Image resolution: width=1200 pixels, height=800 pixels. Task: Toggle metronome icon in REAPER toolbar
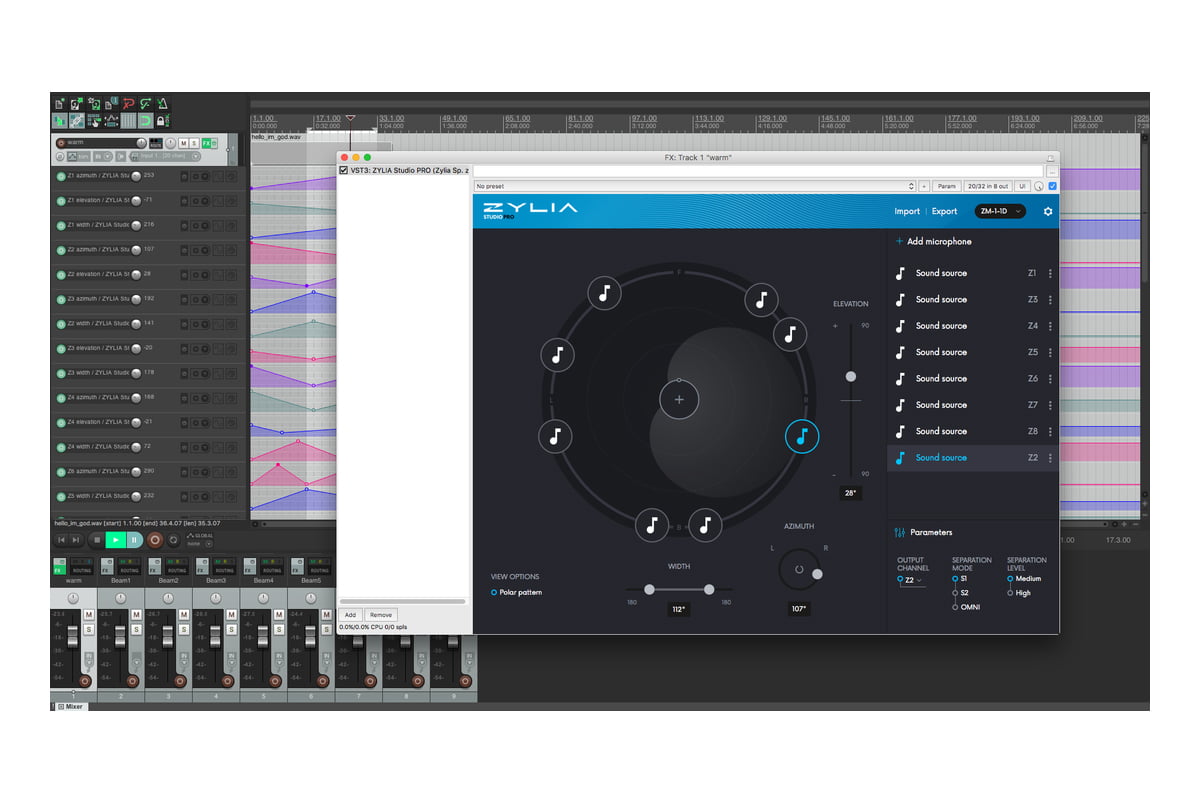click(x=162, y=103)
